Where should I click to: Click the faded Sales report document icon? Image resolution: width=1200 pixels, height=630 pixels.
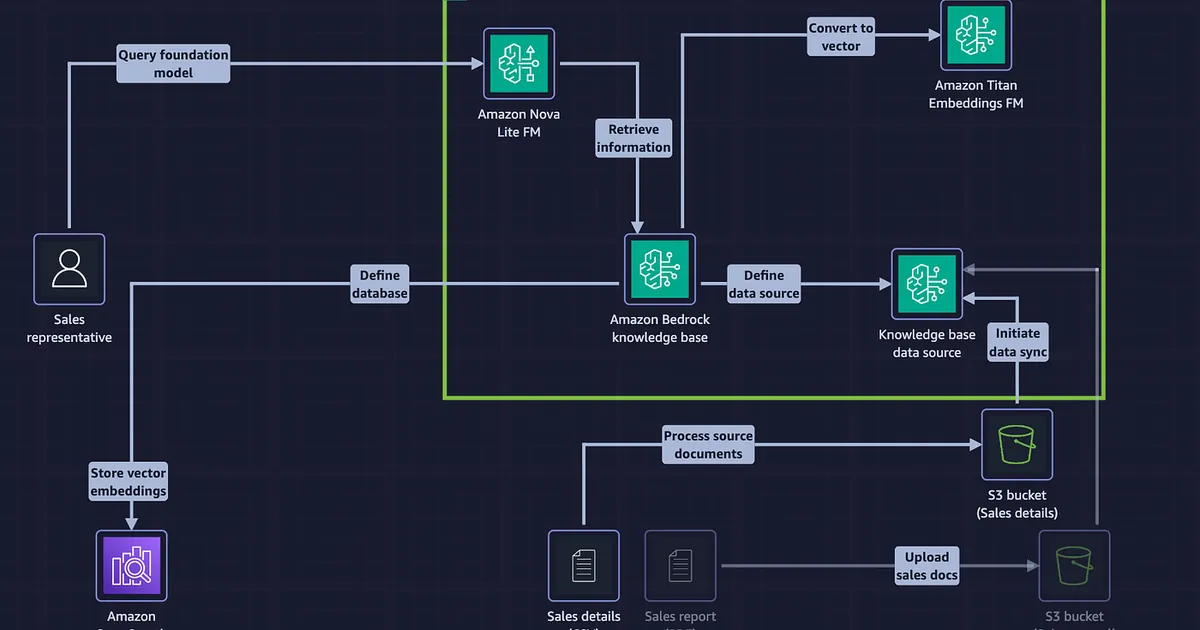click(680, 566)
